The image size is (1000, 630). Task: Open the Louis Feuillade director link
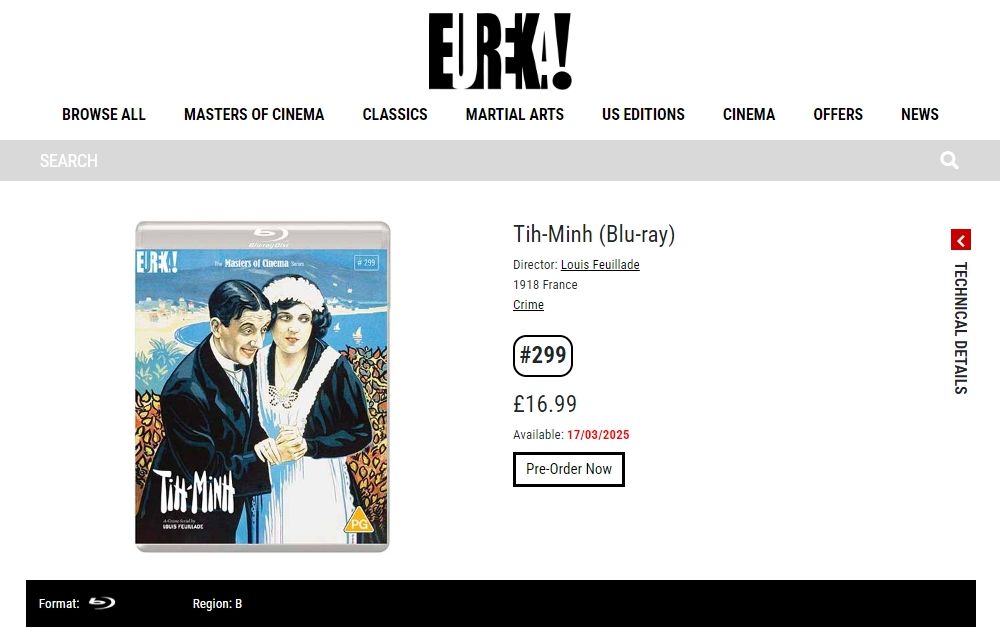pos(600,265)
